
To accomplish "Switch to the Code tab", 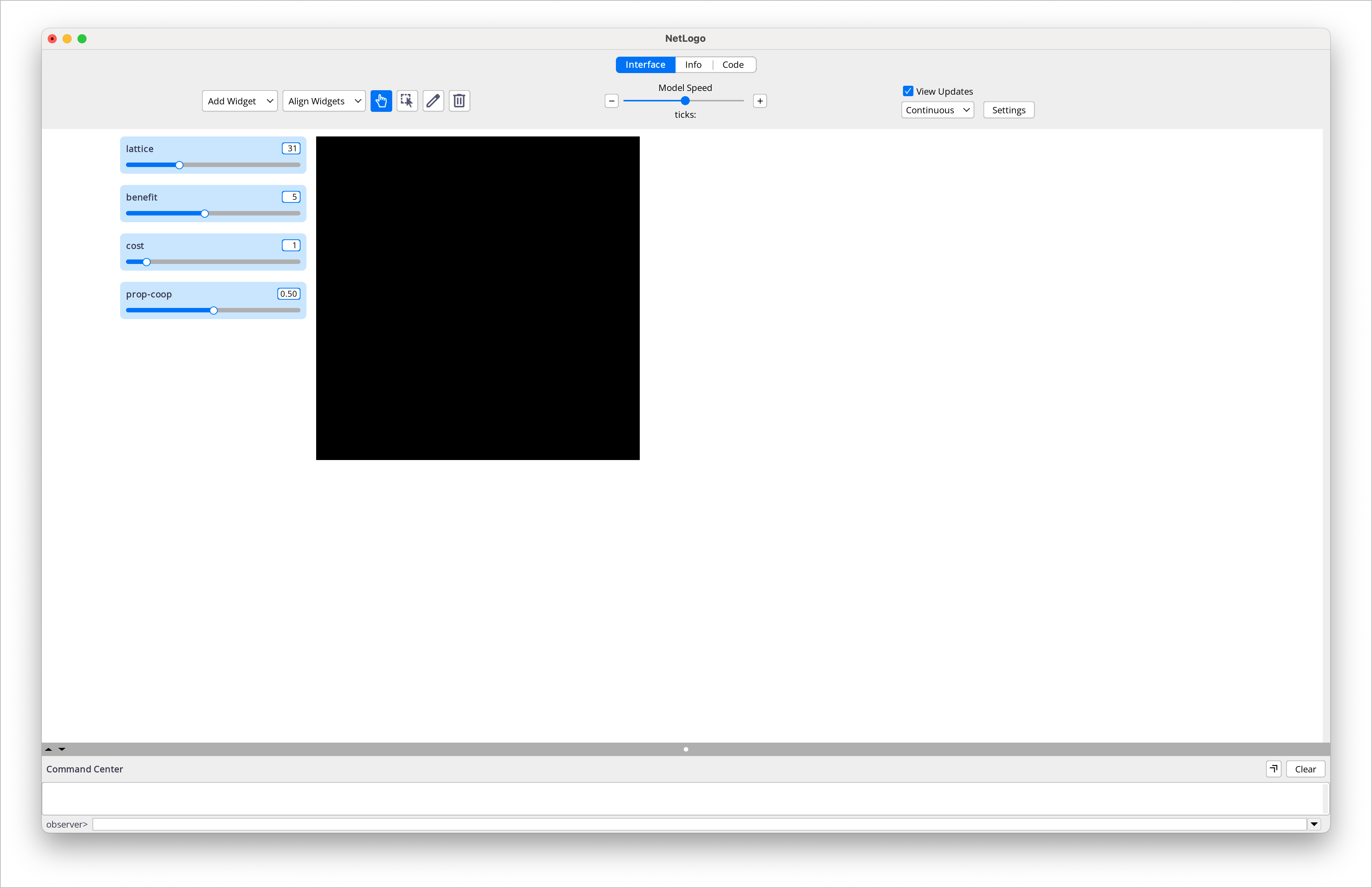I will [x=733, y=64].
